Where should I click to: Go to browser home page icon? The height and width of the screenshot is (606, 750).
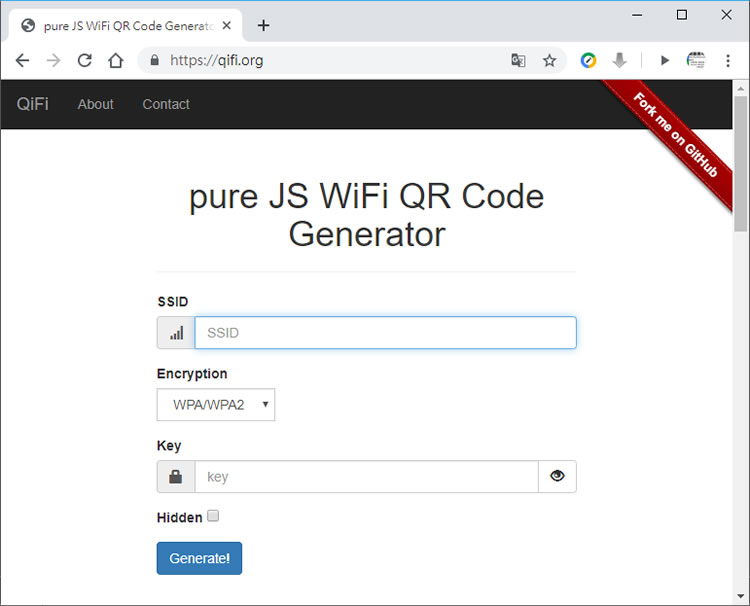pos(116,60)
